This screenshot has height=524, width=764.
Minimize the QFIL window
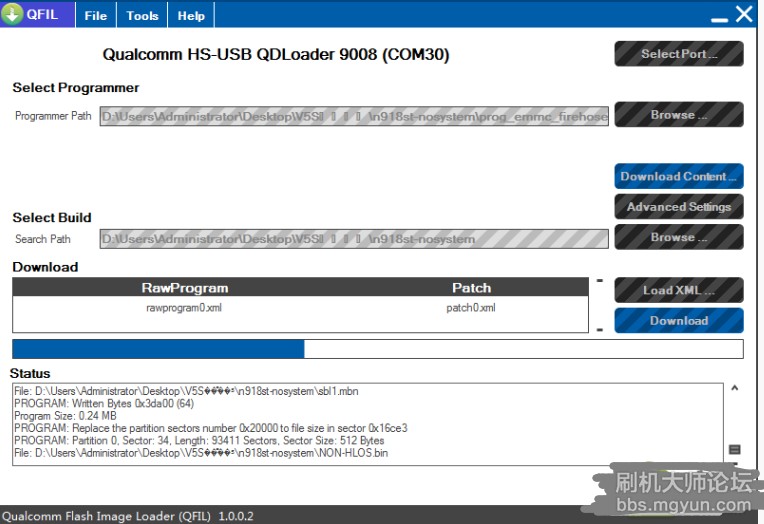[x=719, y=19]
